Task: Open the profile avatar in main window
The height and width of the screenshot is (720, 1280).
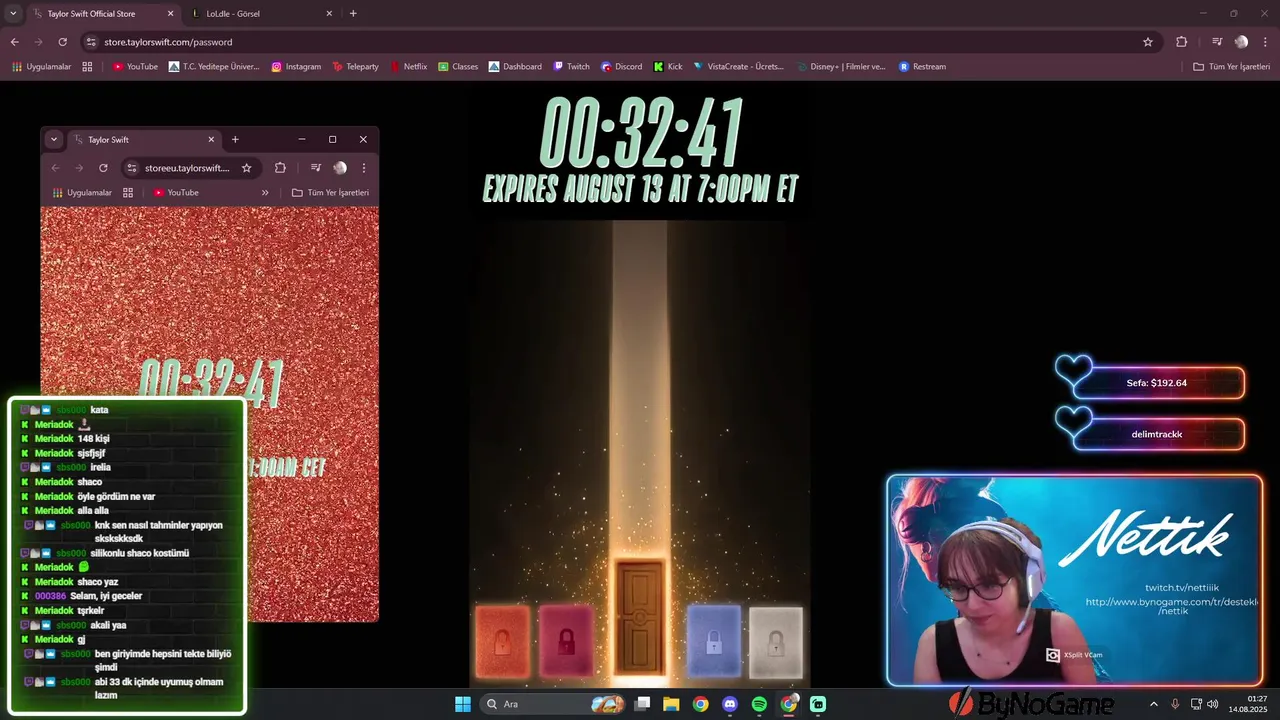Action: point(1241,42)
